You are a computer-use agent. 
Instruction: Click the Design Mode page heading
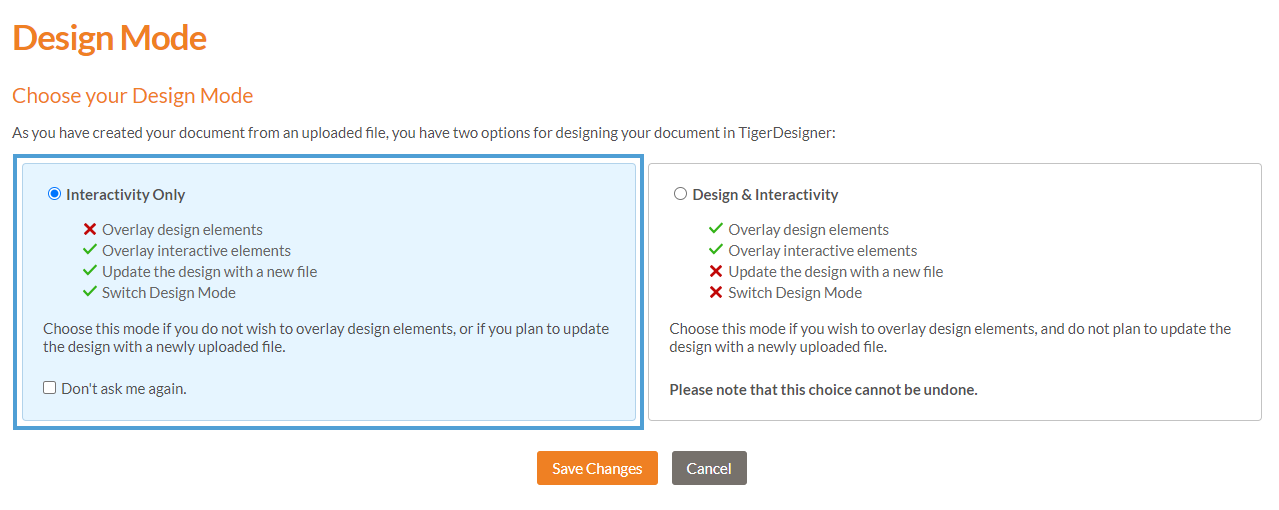pyautogui.click(x=110, y=38)
